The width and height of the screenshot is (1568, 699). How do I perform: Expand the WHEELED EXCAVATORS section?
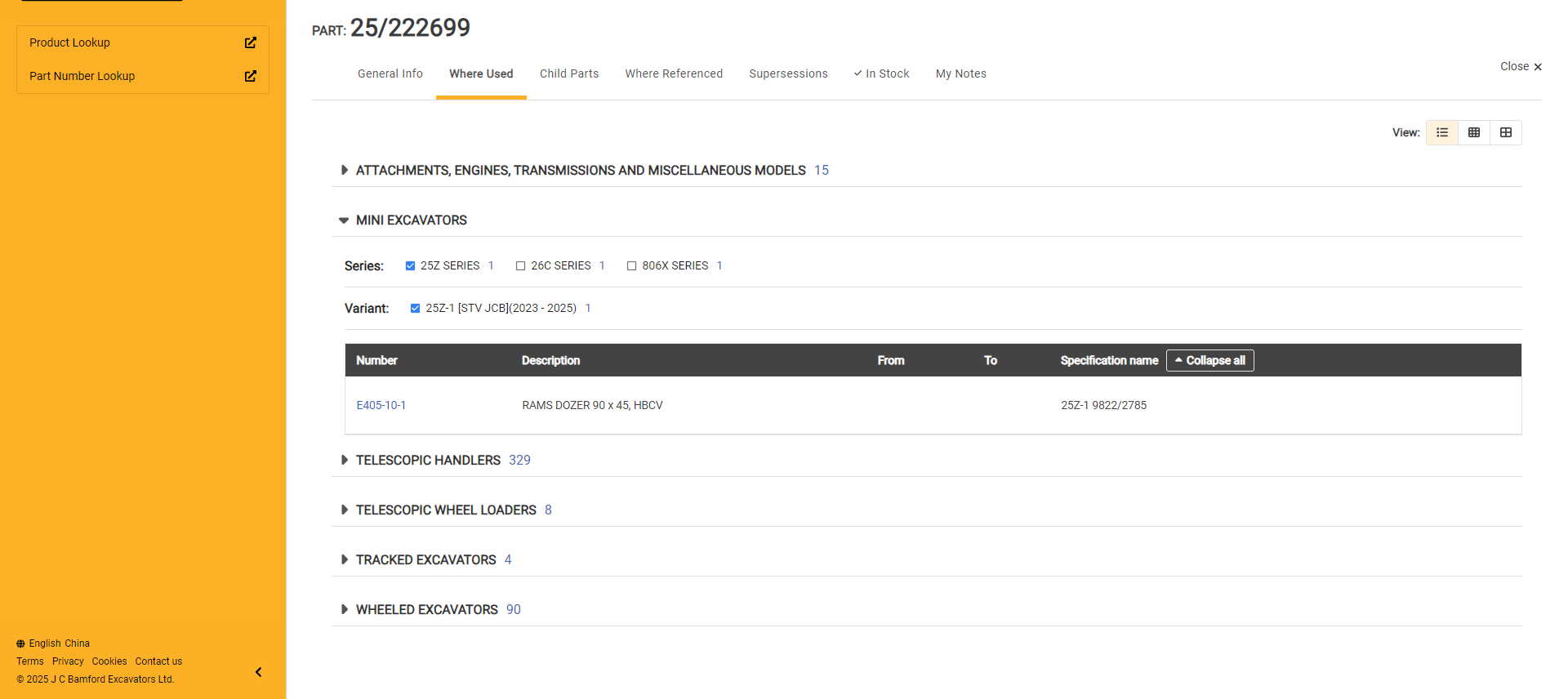pyautogui.click(x=345, y=610)
